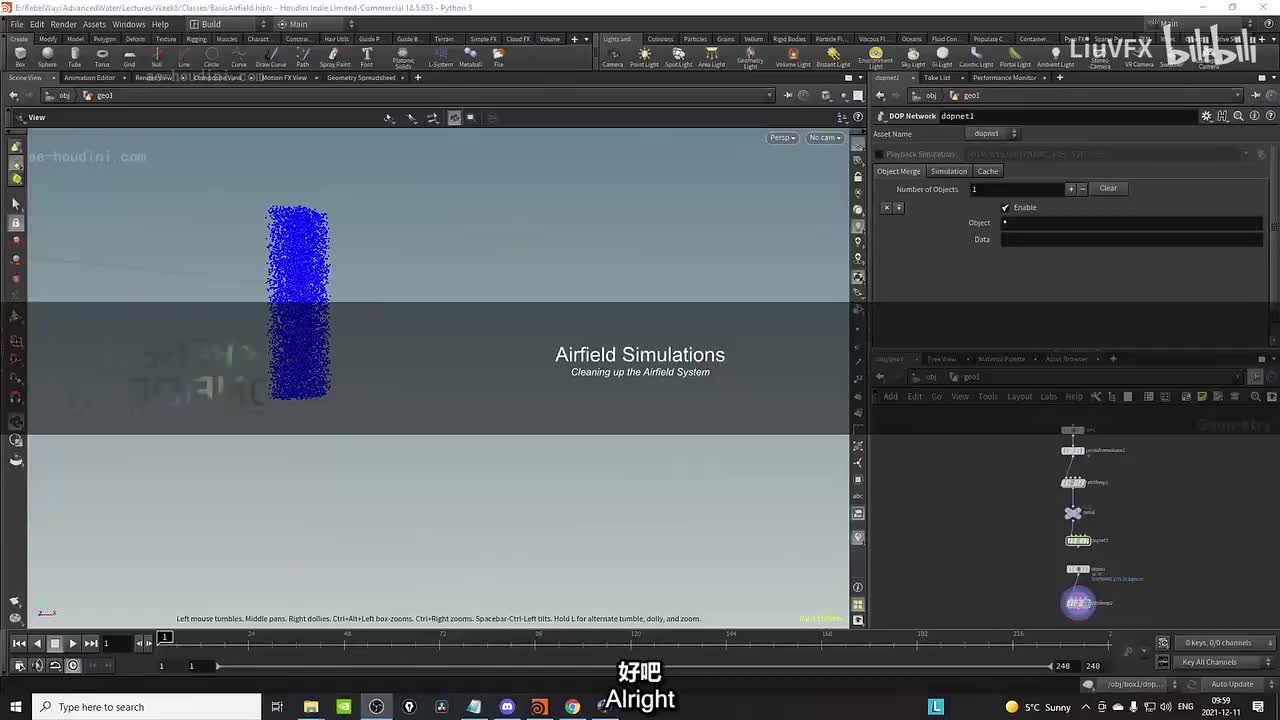Switch to the Simulation parameter tab
Image resolution: width=1280 pixels, height=720 pixels.
tap(949, 171)
